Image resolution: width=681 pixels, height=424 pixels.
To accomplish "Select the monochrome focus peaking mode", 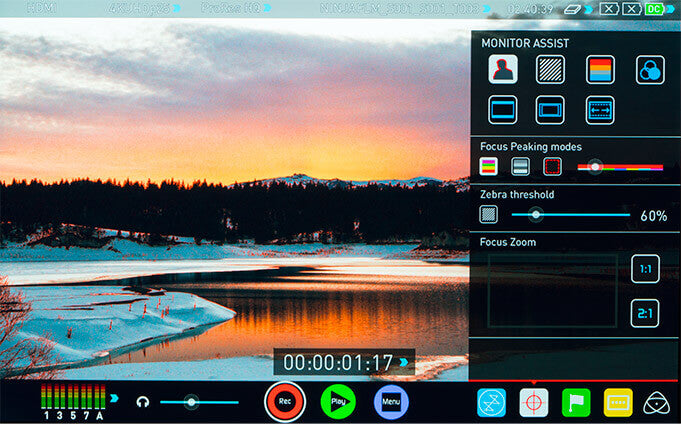I will point(520,167).
